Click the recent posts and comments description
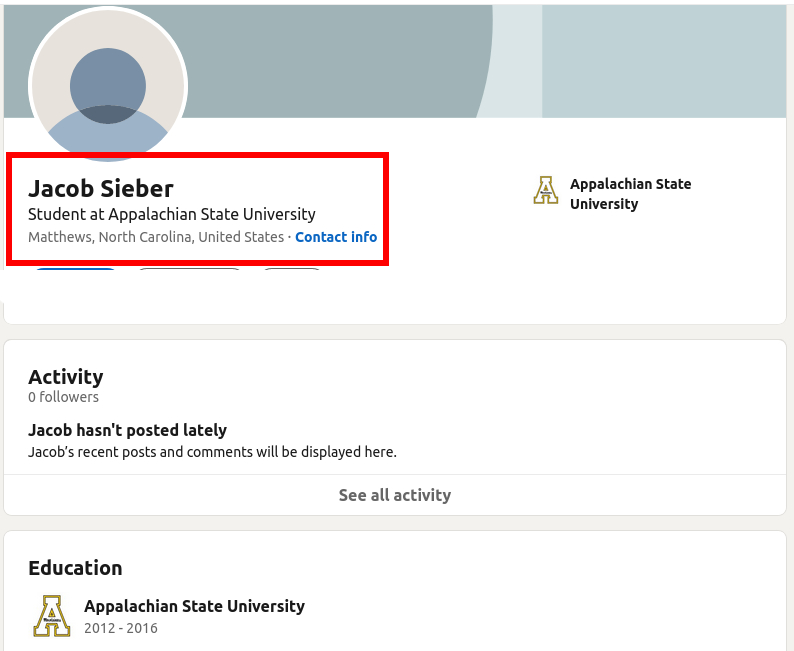This screenshot has width=794, height=651. coord(212,452)
